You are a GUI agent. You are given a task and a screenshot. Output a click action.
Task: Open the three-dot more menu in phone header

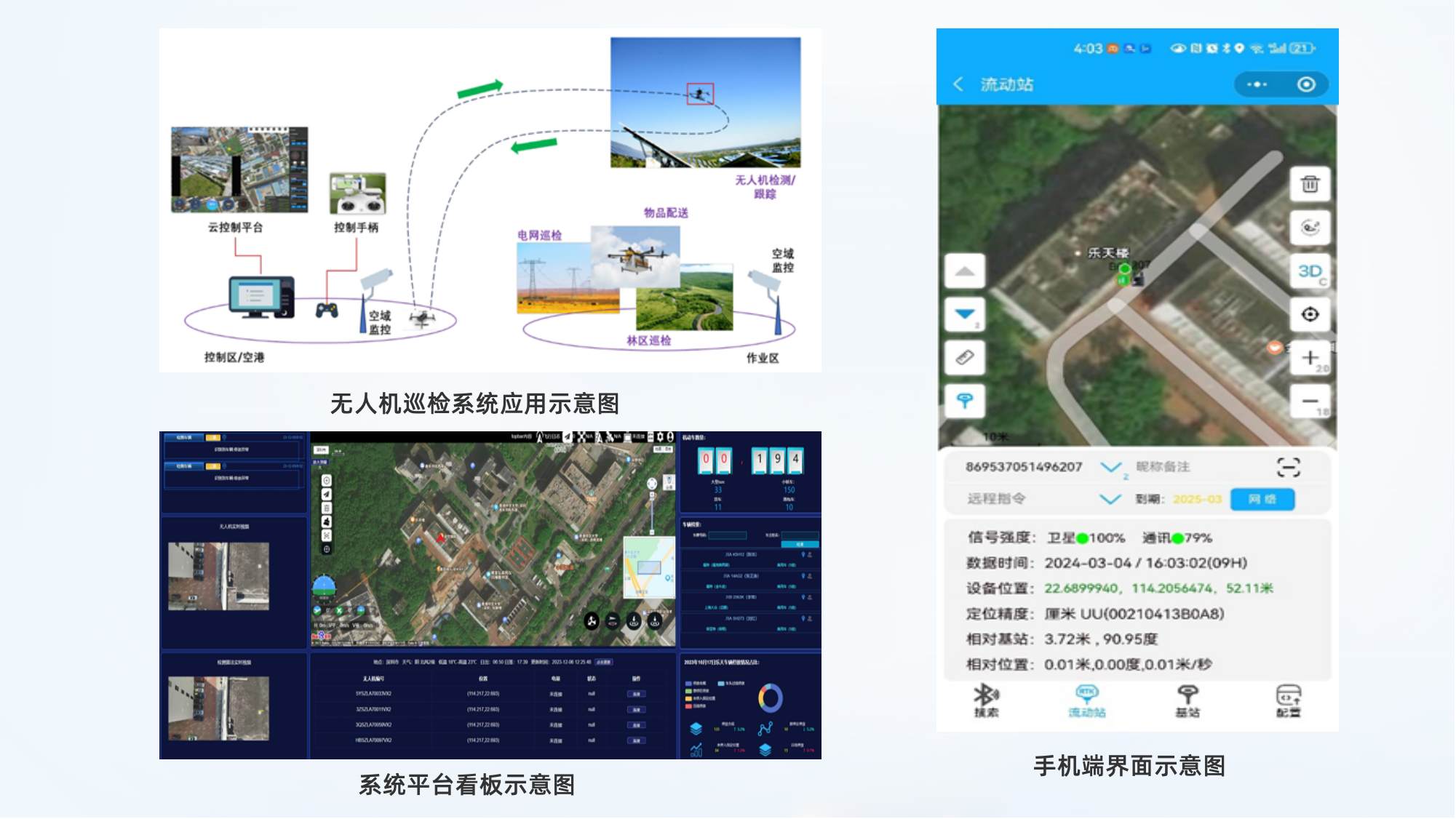(x=1257, y=84)
